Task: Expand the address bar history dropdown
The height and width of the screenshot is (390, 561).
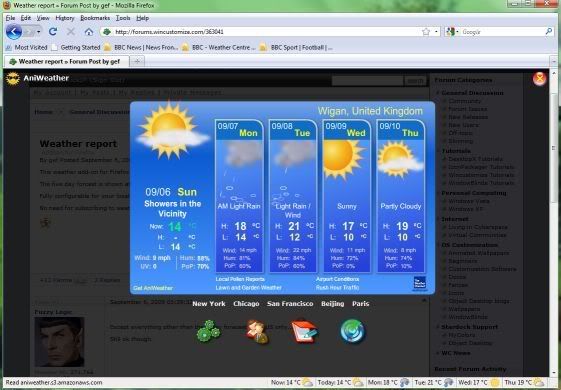Action: coord(436,32)
